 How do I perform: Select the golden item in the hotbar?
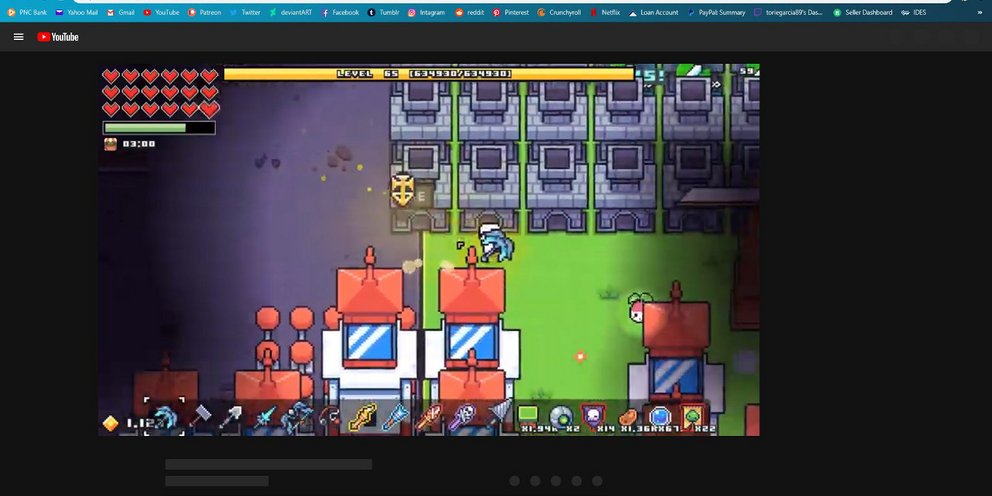pos(363,416)
